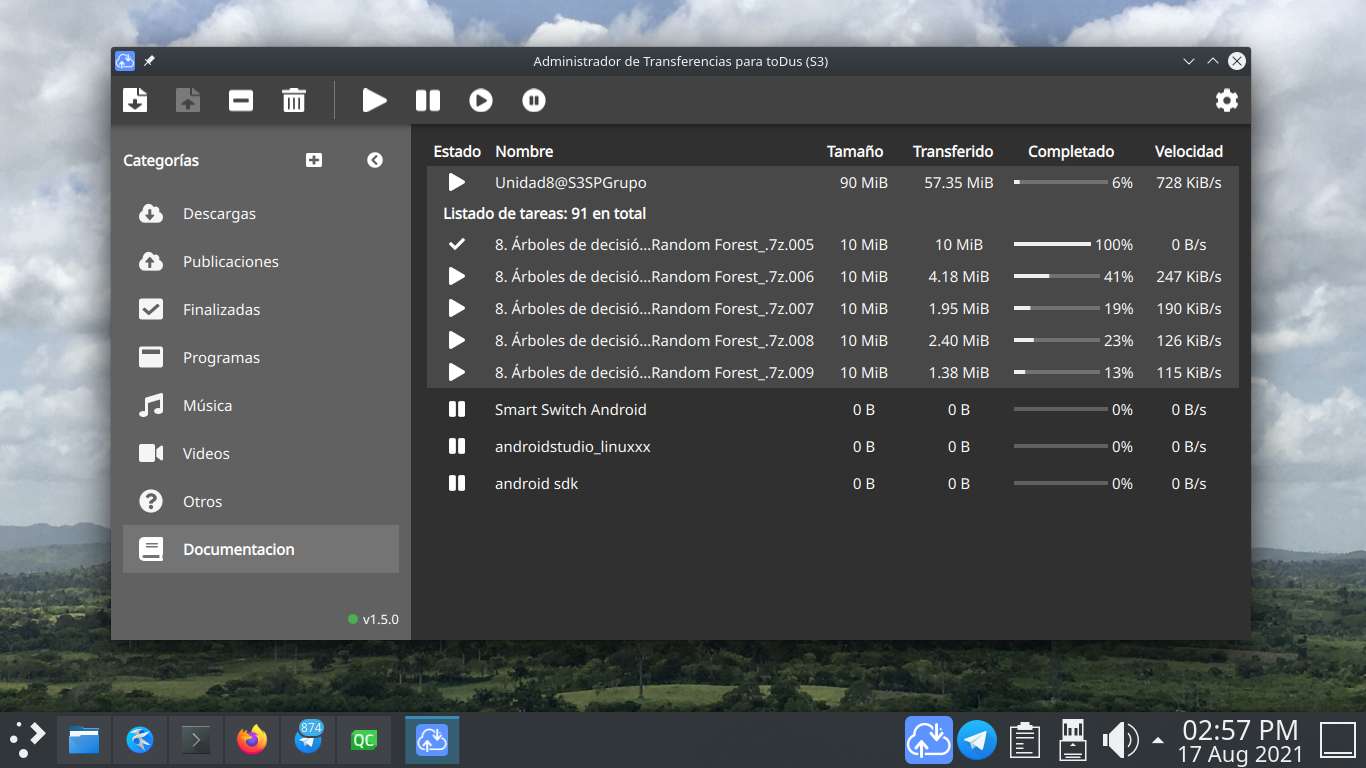Sort list by Nombre column header
This screenshot has height=768, width=1366.
coord(524,151)
